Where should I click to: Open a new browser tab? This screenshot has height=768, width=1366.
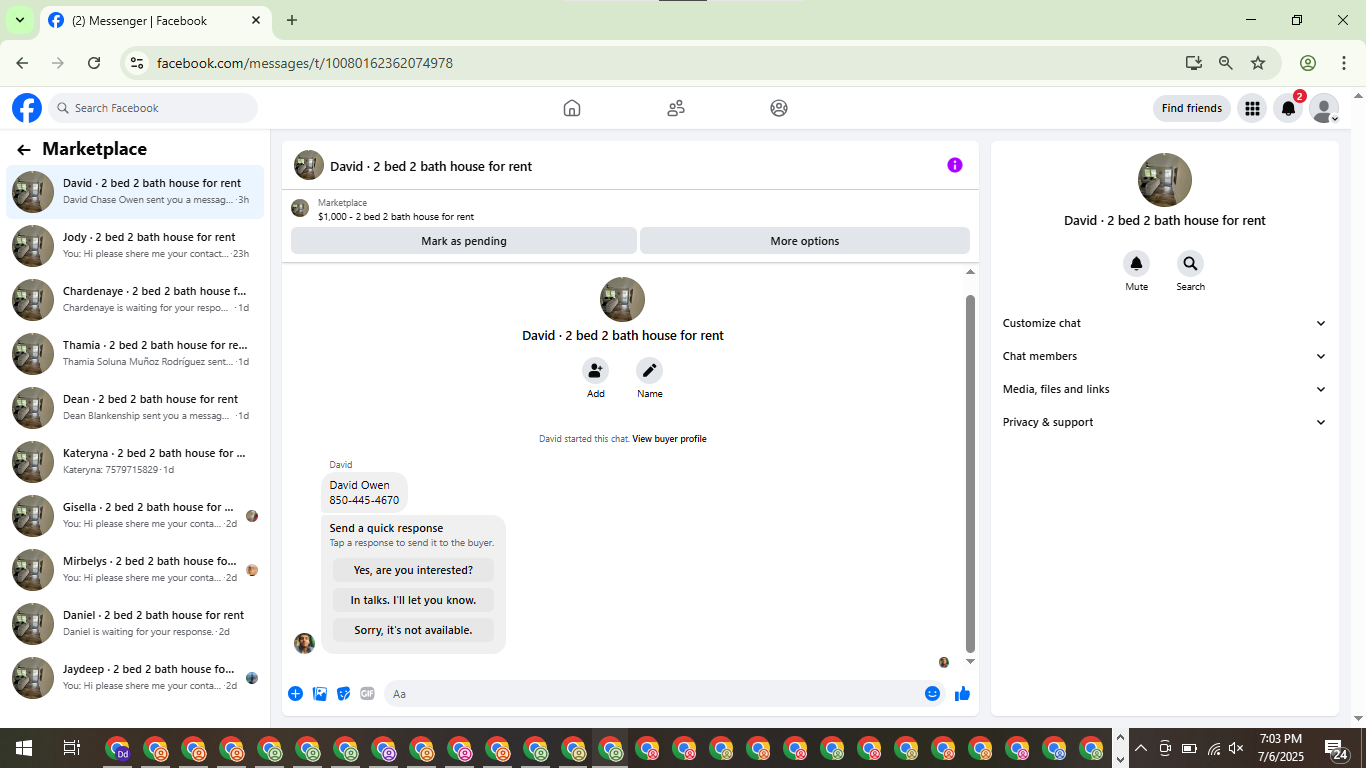[x=292, y=20]
